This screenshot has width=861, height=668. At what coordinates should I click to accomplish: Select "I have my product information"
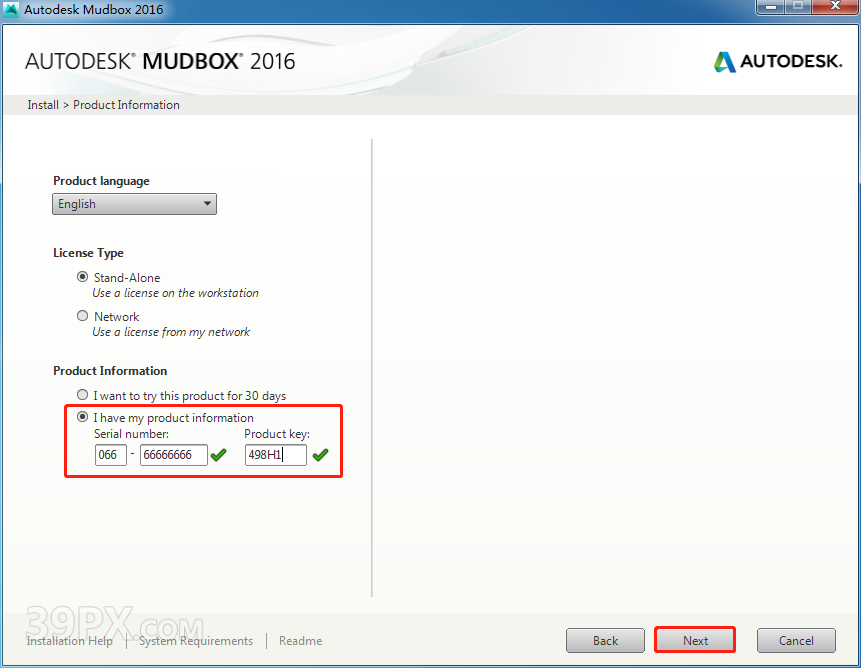click(83, 417)
